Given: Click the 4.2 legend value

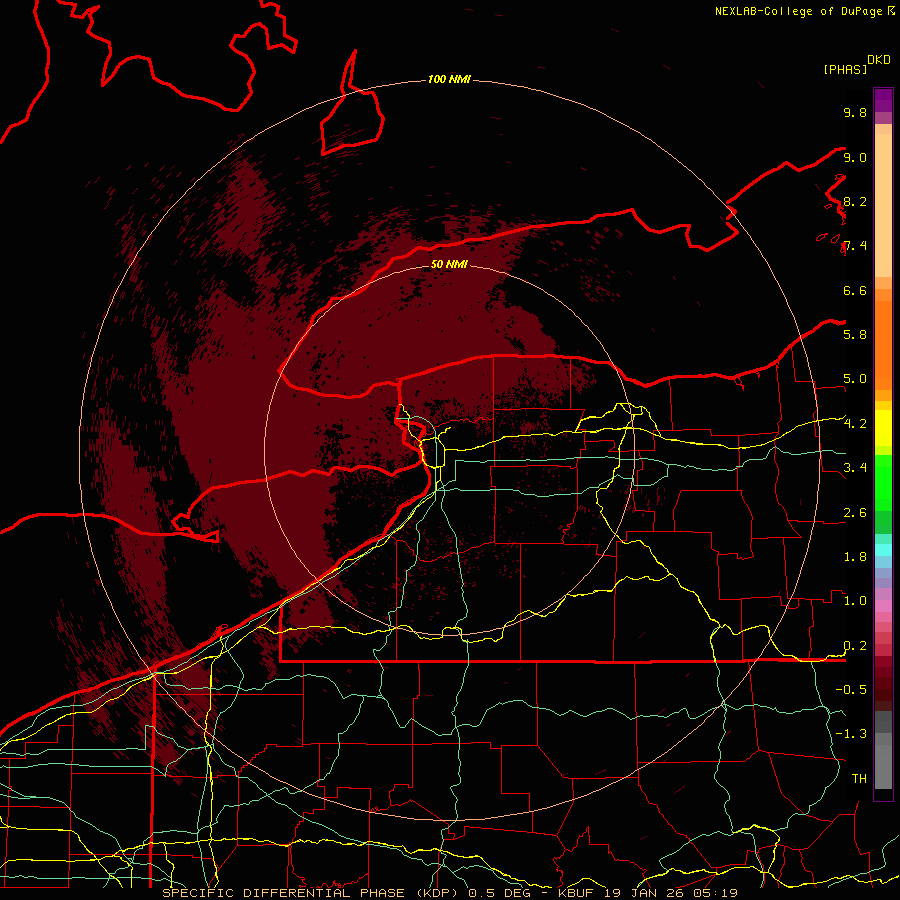Looking at the screenshot, I should coord(855,424).
